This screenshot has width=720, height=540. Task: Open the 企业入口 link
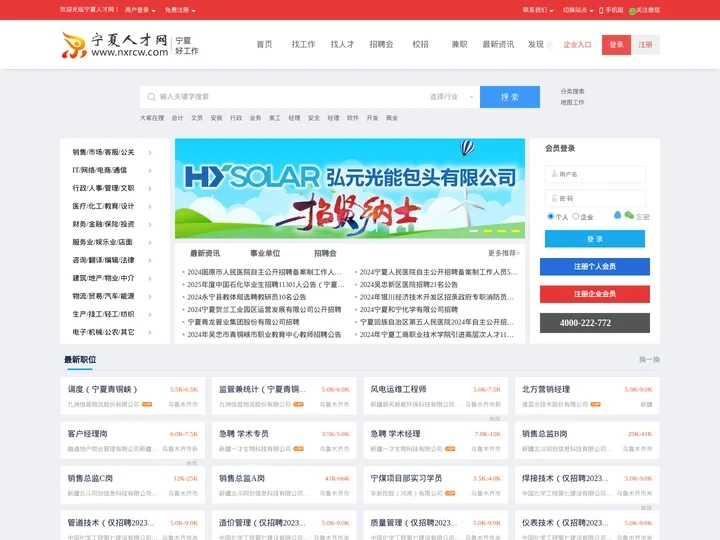click(577, 45)
